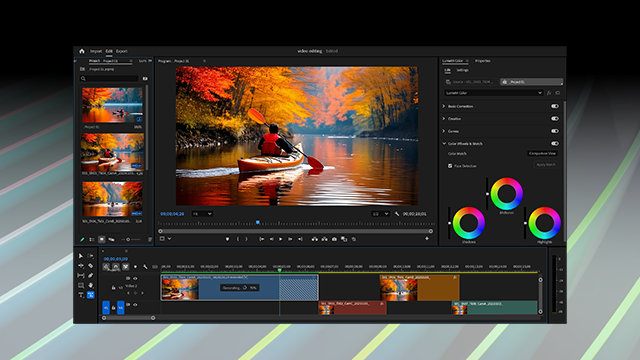
Task: Open the Fit zoom level dropdown
Action: click(202, 214)
